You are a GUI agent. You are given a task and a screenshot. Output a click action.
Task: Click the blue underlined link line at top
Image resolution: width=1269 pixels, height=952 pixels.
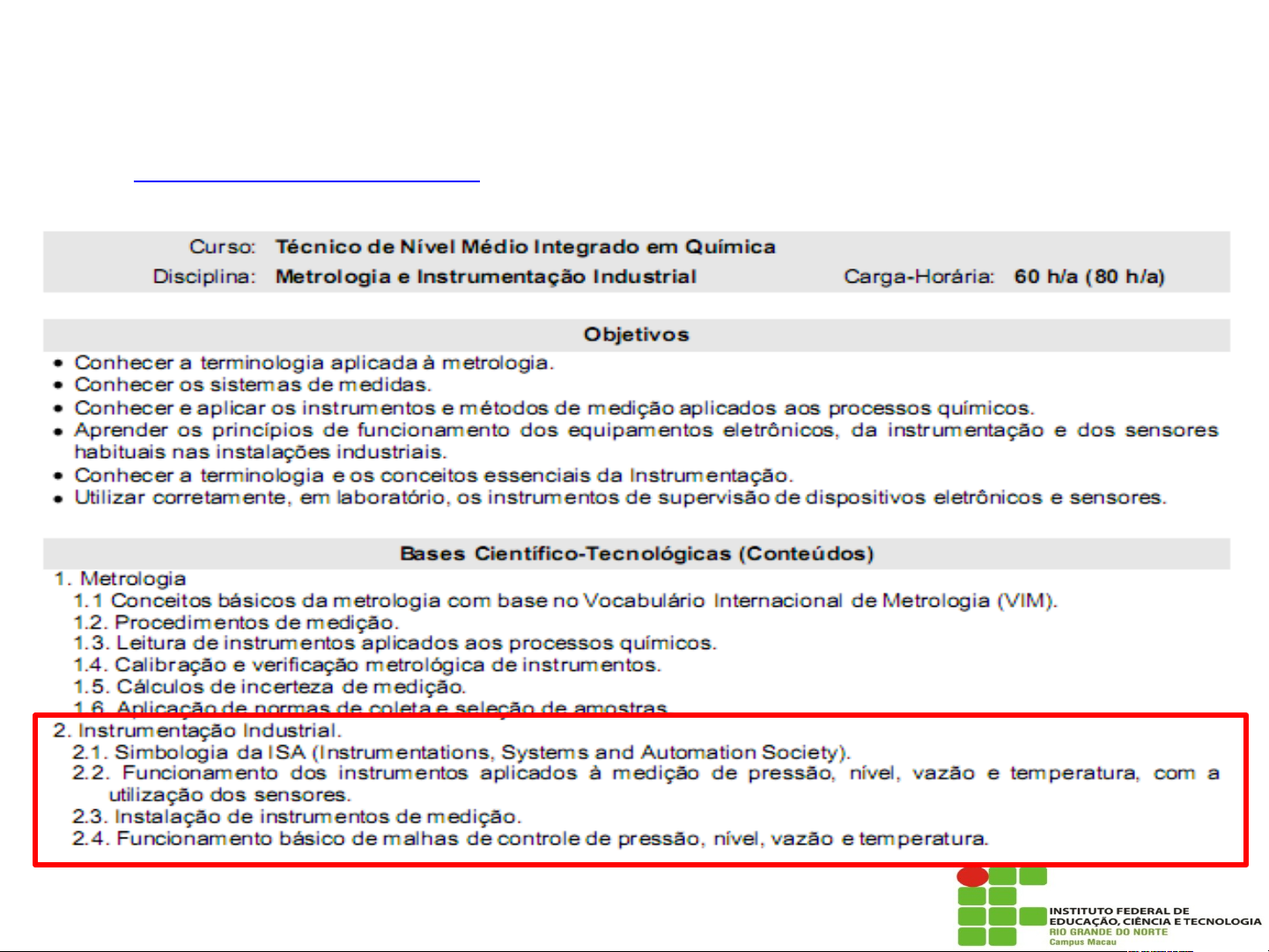(306, 181)
